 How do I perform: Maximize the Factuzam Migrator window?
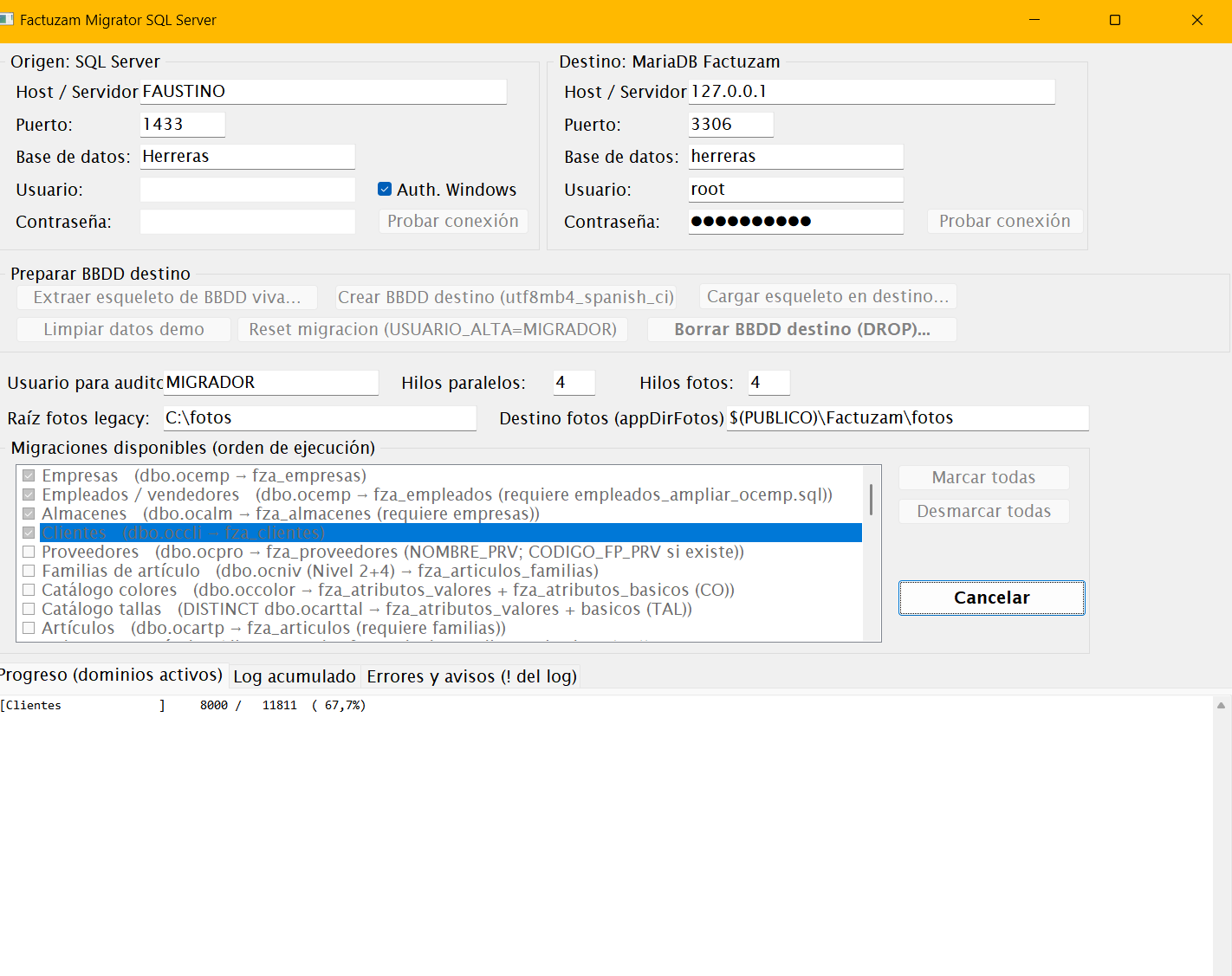(x=1115, y=20)
